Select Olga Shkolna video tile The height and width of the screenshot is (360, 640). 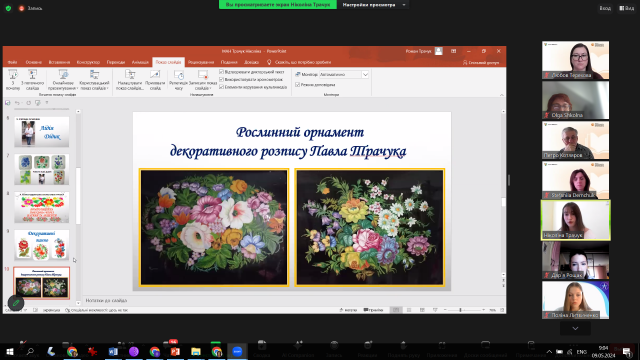576,100
